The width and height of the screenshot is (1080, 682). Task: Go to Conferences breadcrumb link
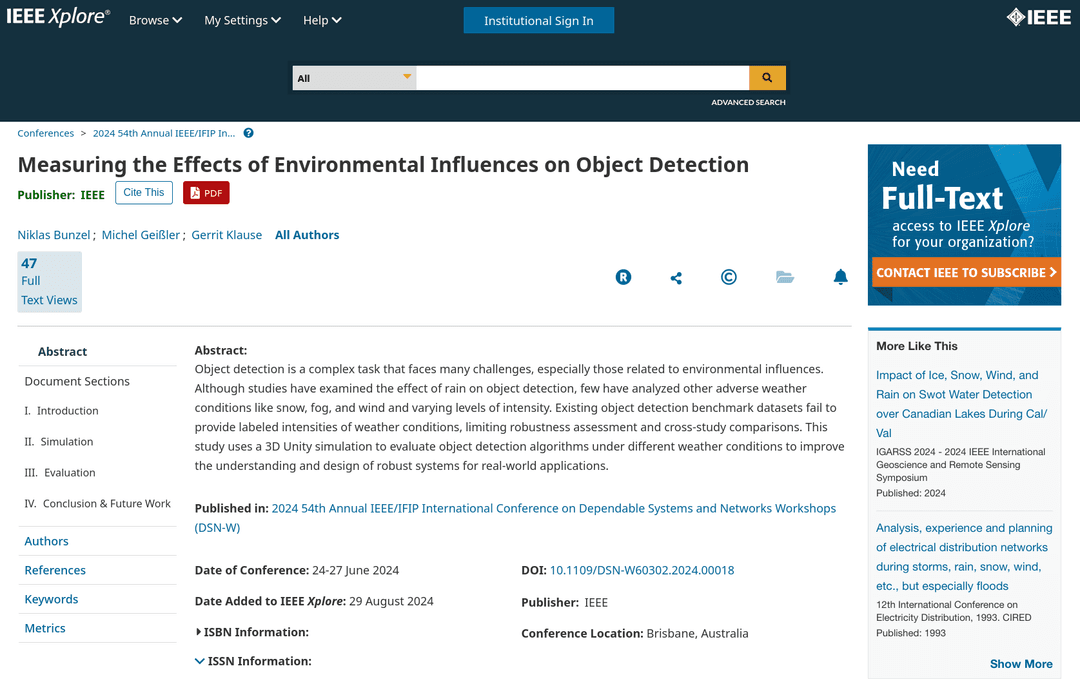pos(45,133)
